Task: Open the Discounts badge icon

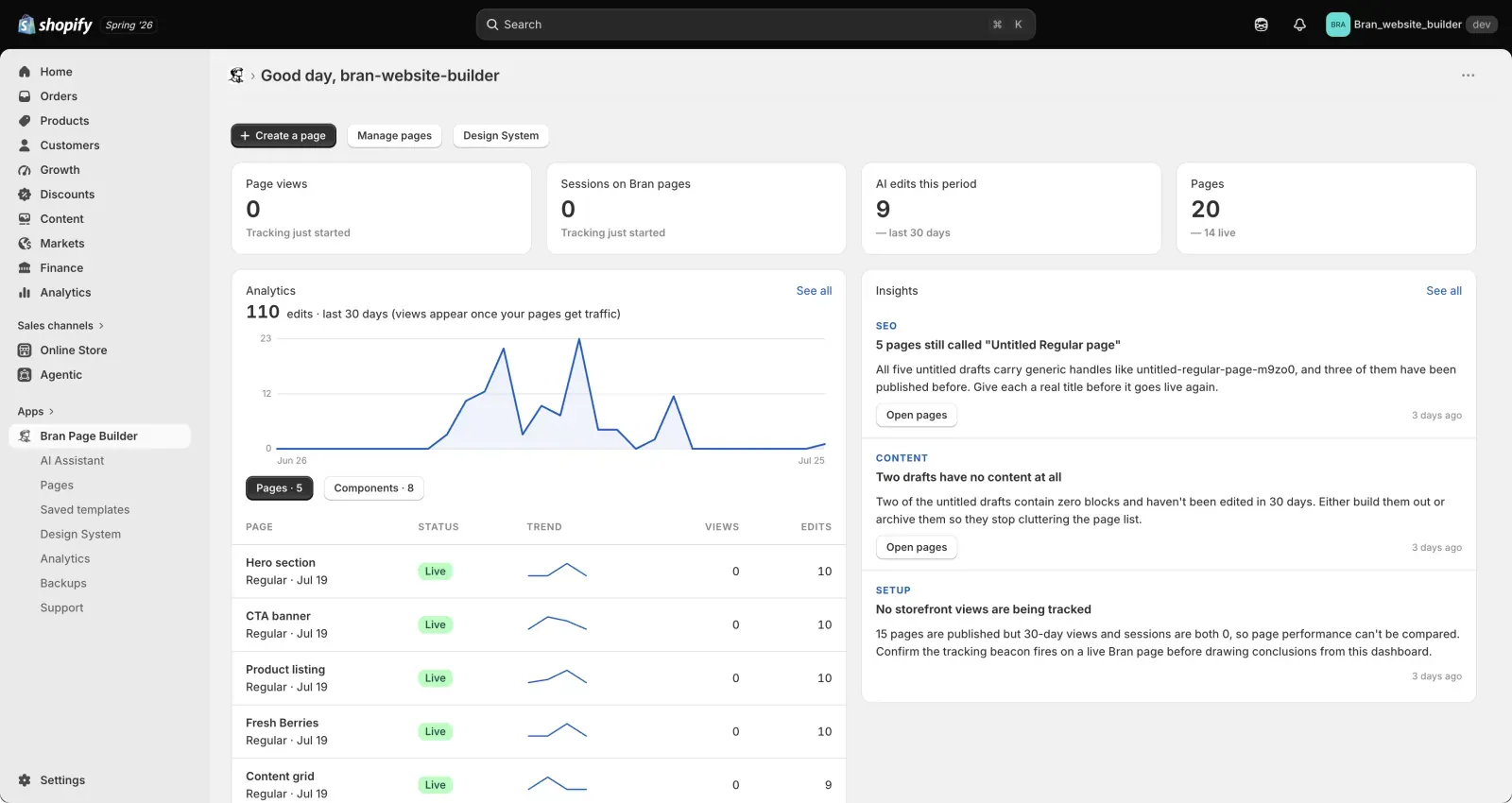Action: (x=25, y=195)
